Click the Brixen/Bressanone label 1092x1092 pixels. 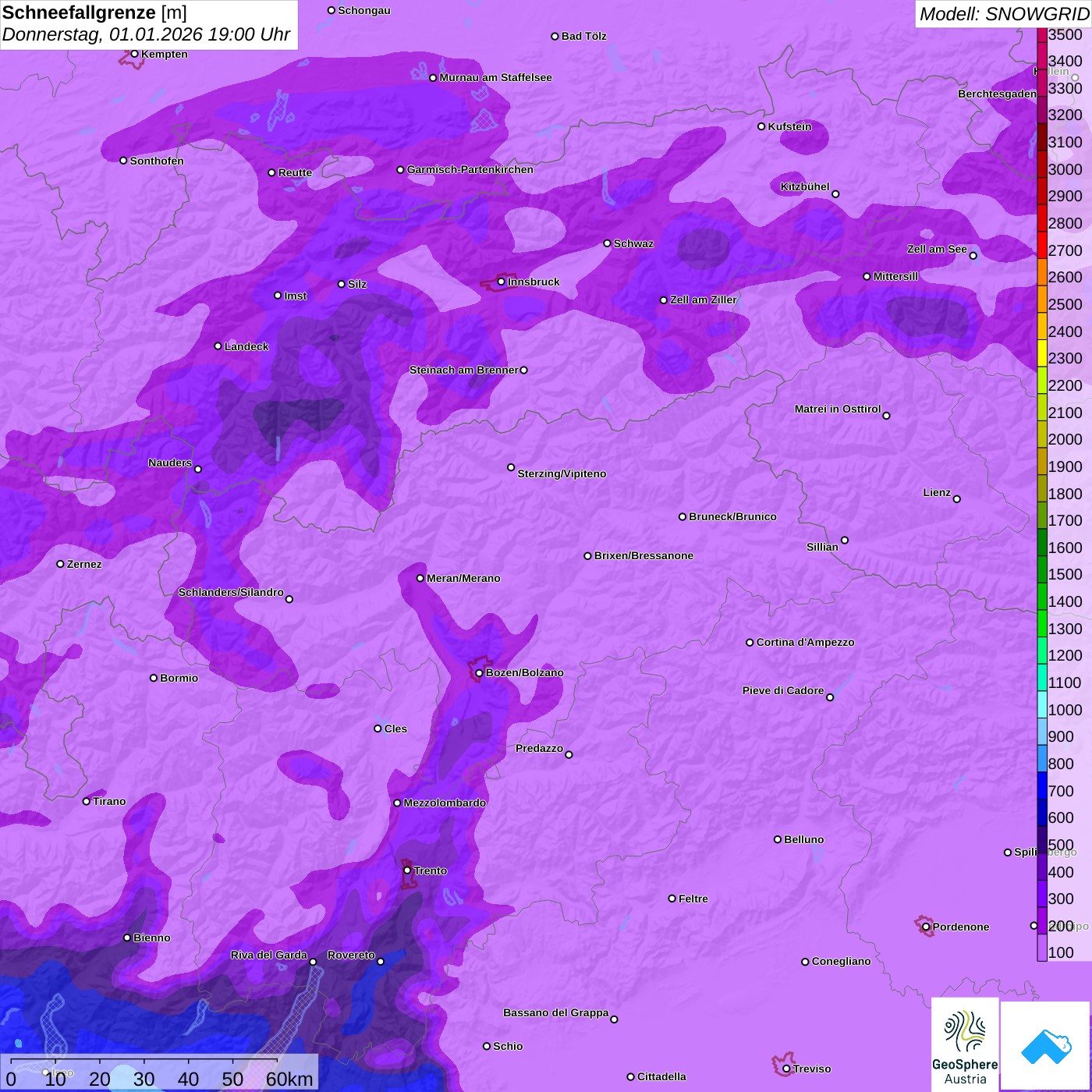tap(643, 555)
